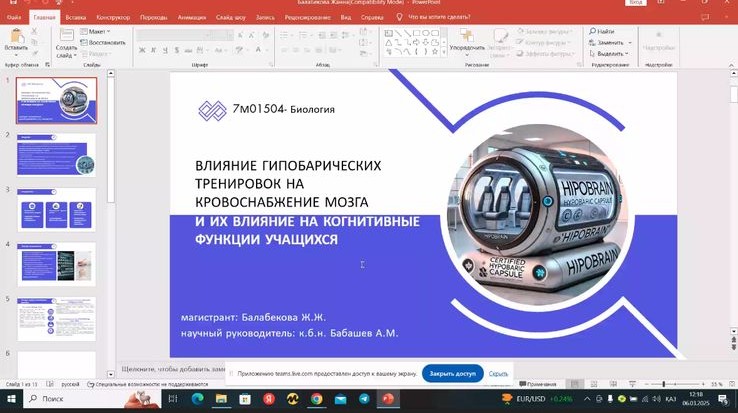This screenshot has height=413, width=738.
Task: Toggle italic К formatting
Action: point(153,50)
